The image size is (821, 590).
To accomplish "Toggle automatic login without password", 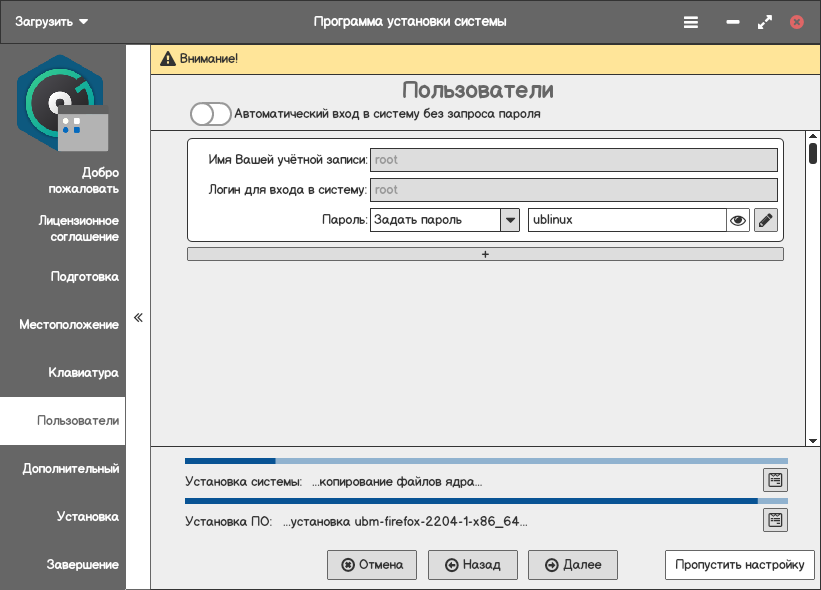I will pos(211,114).
